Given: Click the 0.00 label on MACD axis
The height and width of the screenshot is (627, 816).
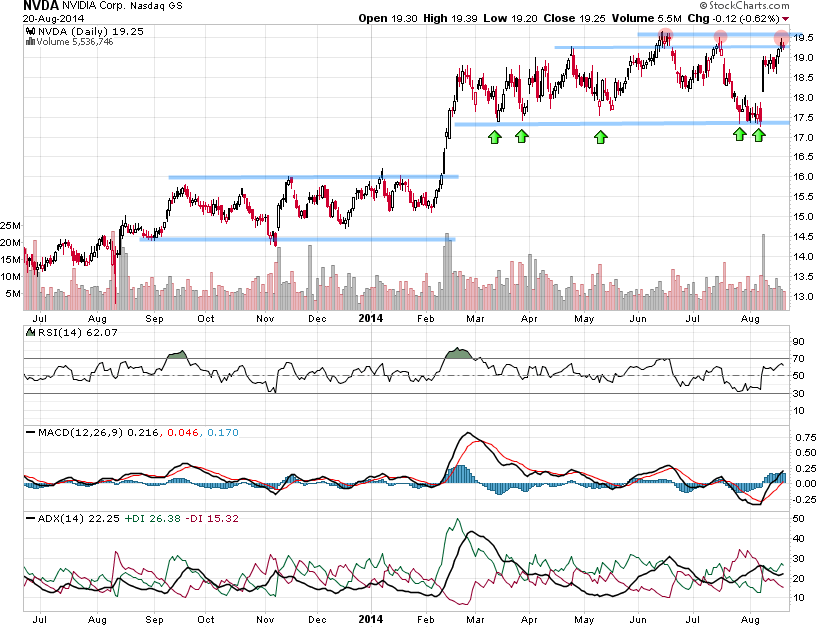Looking at the screenshot, I should point(805,483).
